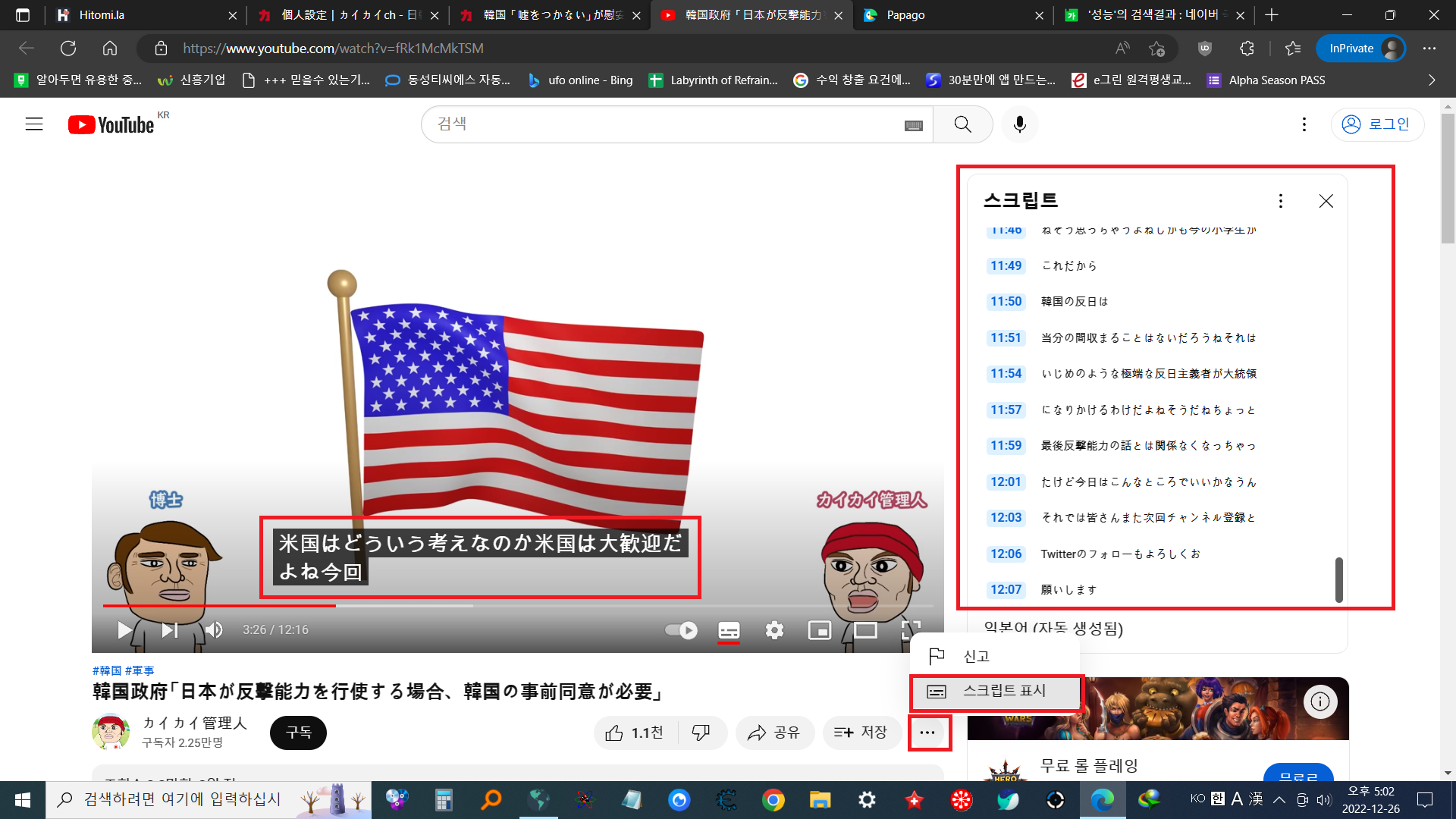This screenshot has width=1456, height=819.
Task: Show more favorites bar items
Action: (x=1432, y=80)
